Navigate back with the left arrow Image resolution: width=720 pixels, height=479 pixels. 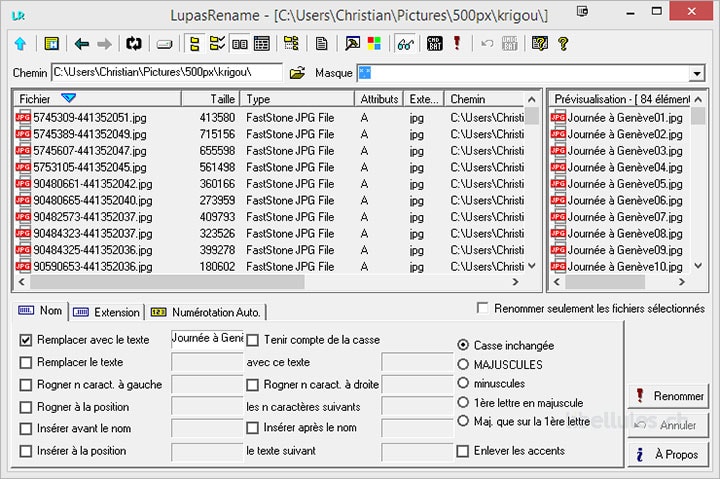pyautogui.click(x=82, y=44)
